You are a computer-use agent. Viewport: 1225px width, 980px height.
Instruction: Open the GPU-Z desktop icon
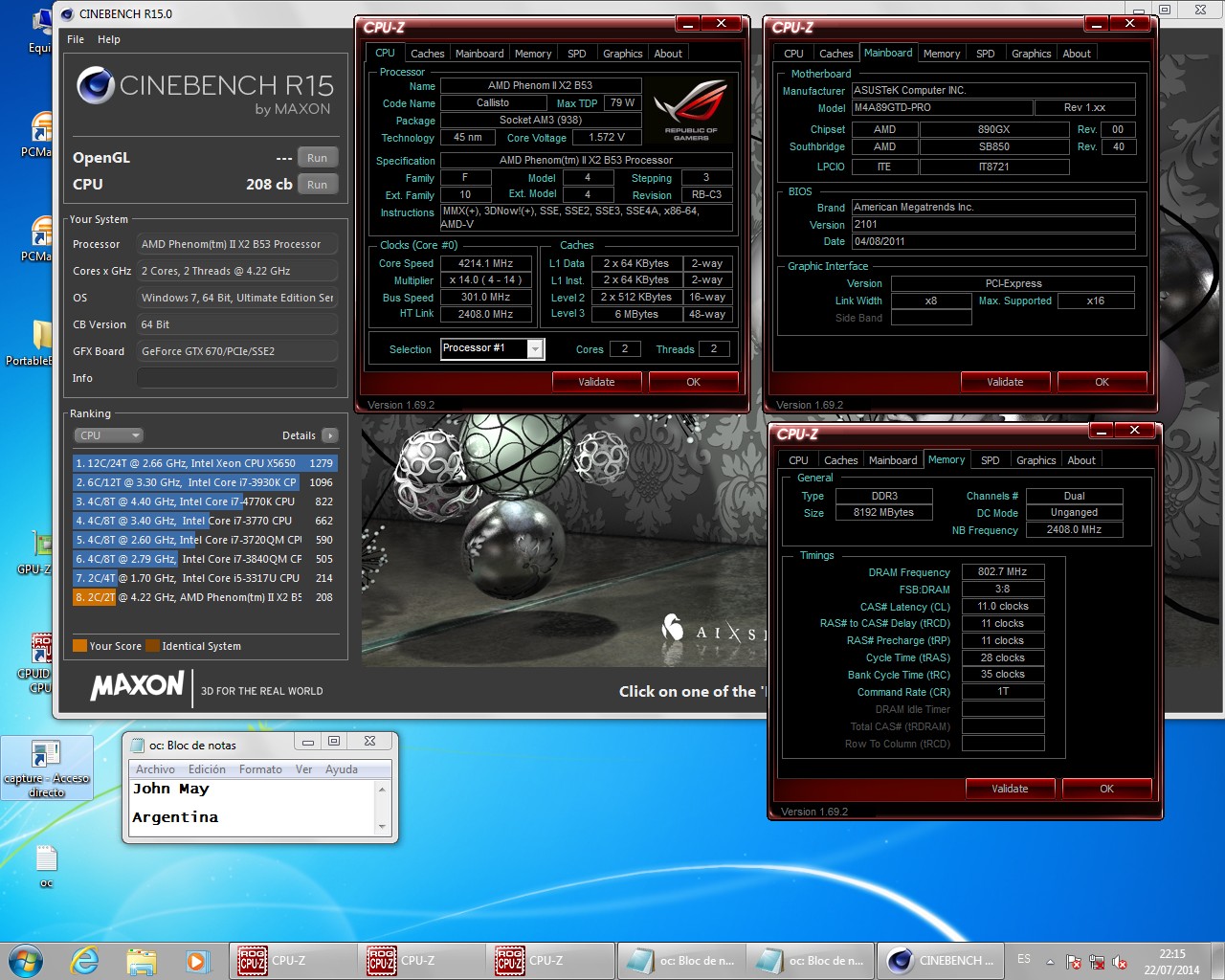pos(33,554)
